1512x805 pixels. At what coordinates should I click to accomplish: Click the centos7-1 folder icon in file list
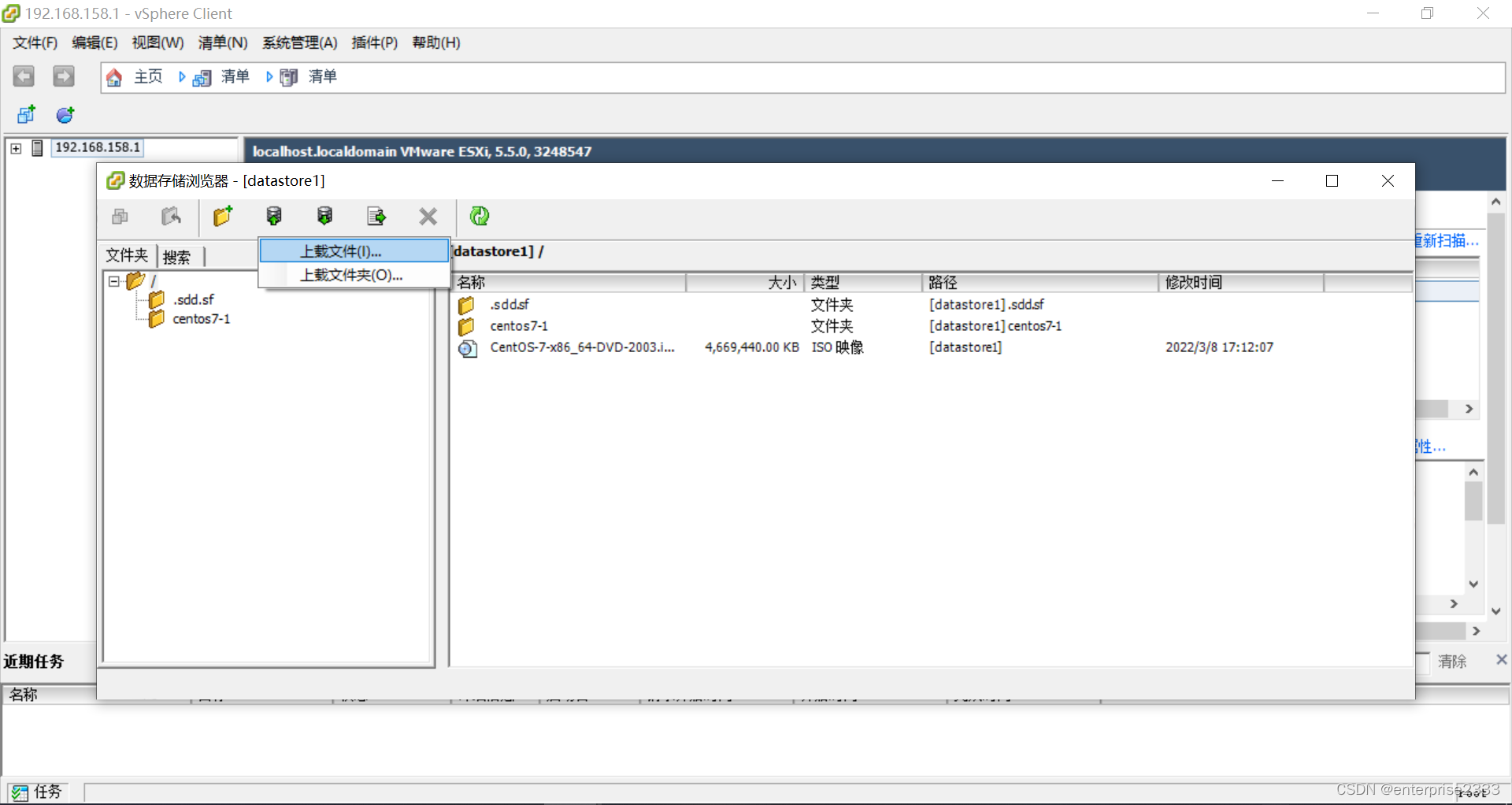467,326
